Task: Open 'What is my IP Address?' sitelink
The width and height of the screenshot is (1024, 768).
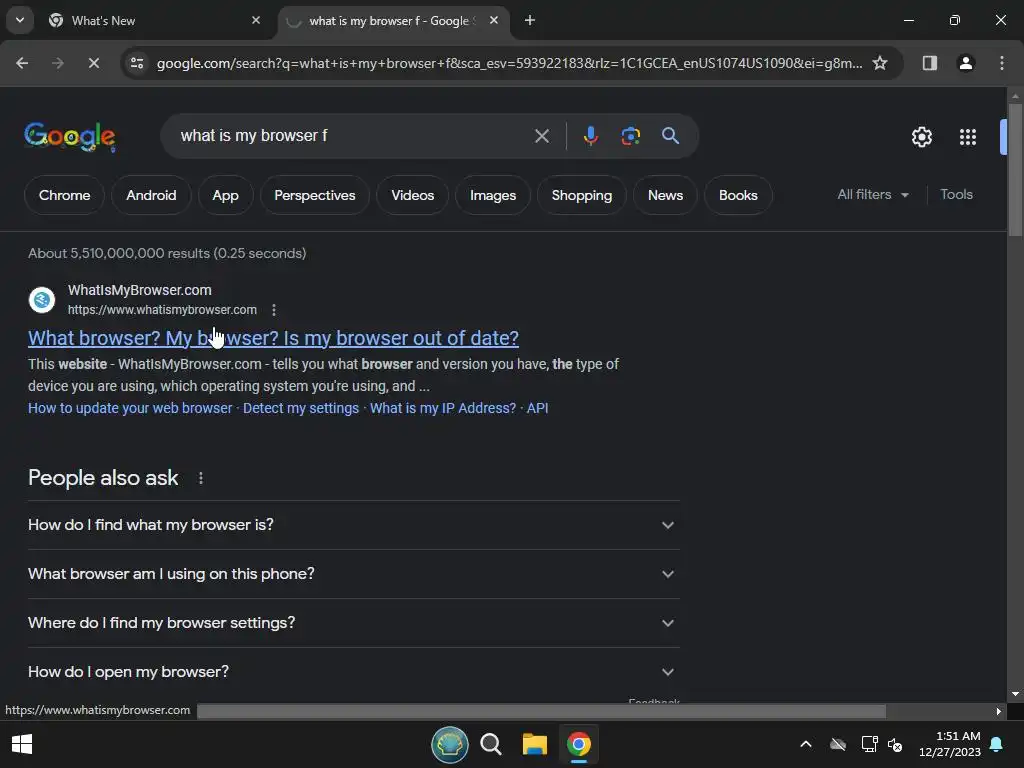Action: click(x=443, y=408)
